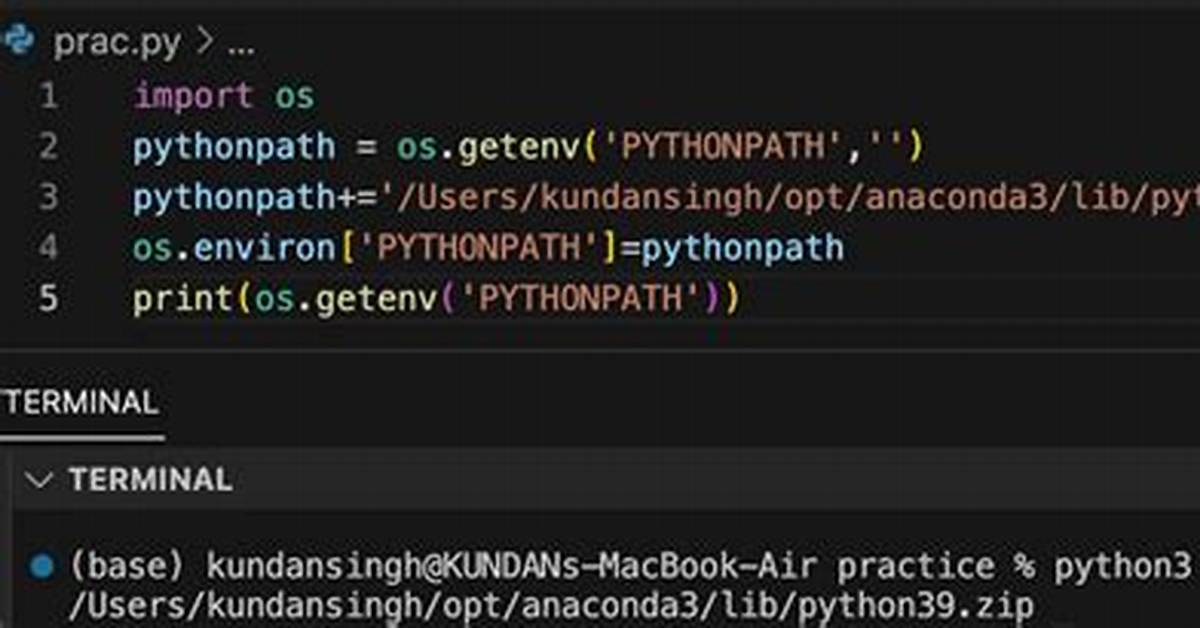The width and height of the screenshot is (1200, 628).
Task: Click the TERMINAL section header label
Action: click(150, 480)
